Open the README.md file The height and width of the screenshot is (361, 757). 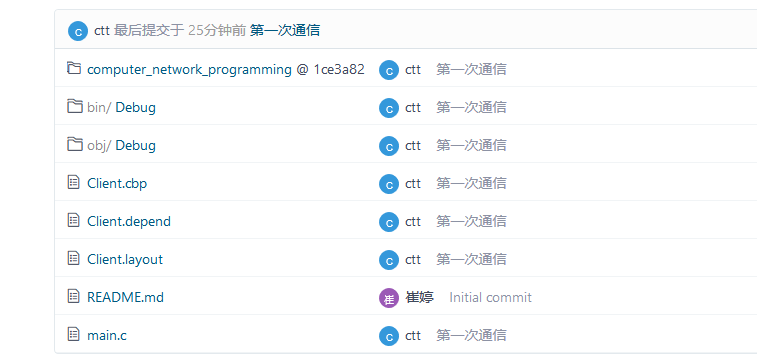(x=125, y=298)
